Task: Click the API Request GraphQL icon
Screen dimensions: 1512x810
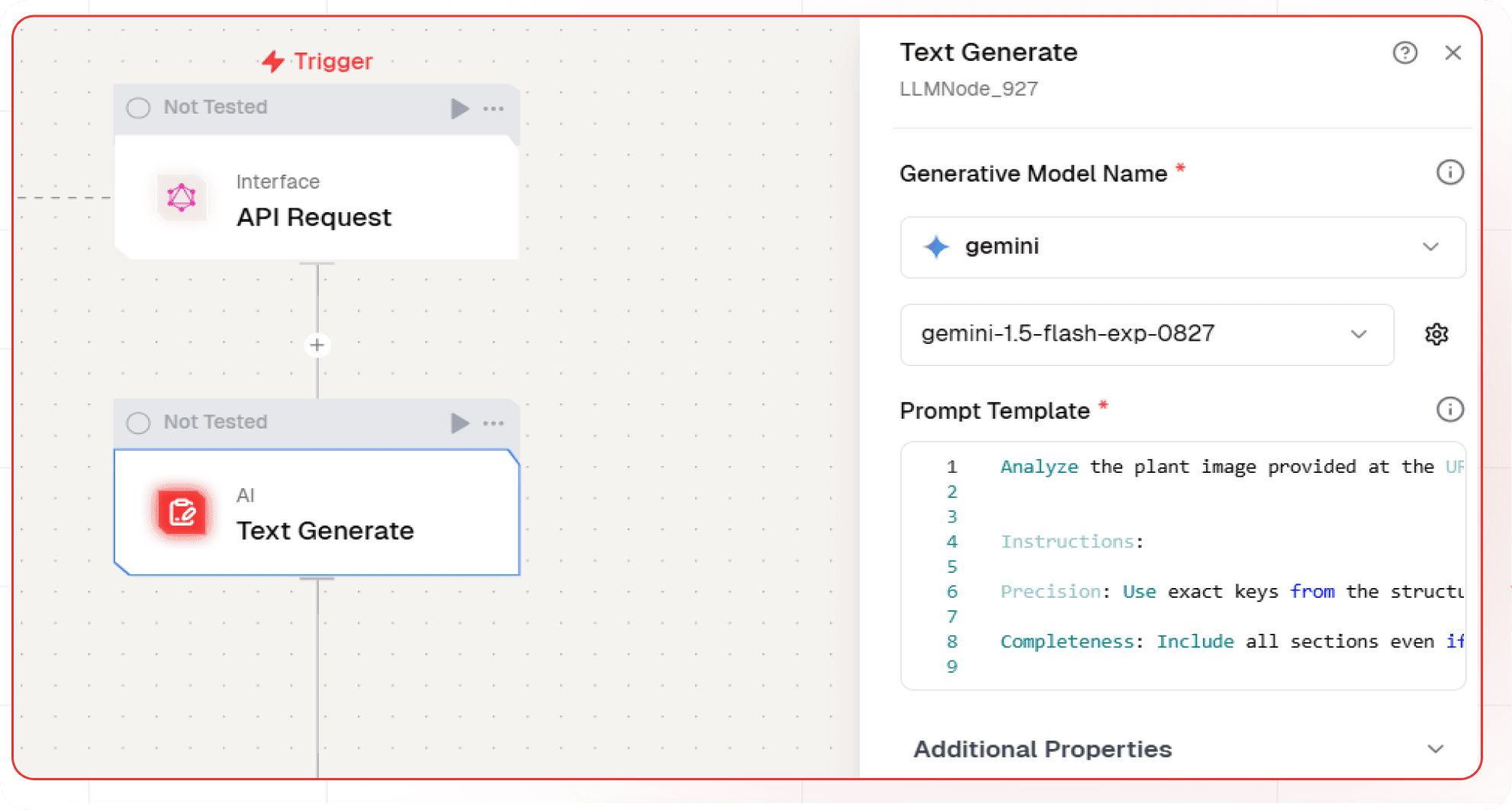Action: click(x=182, y=198)
